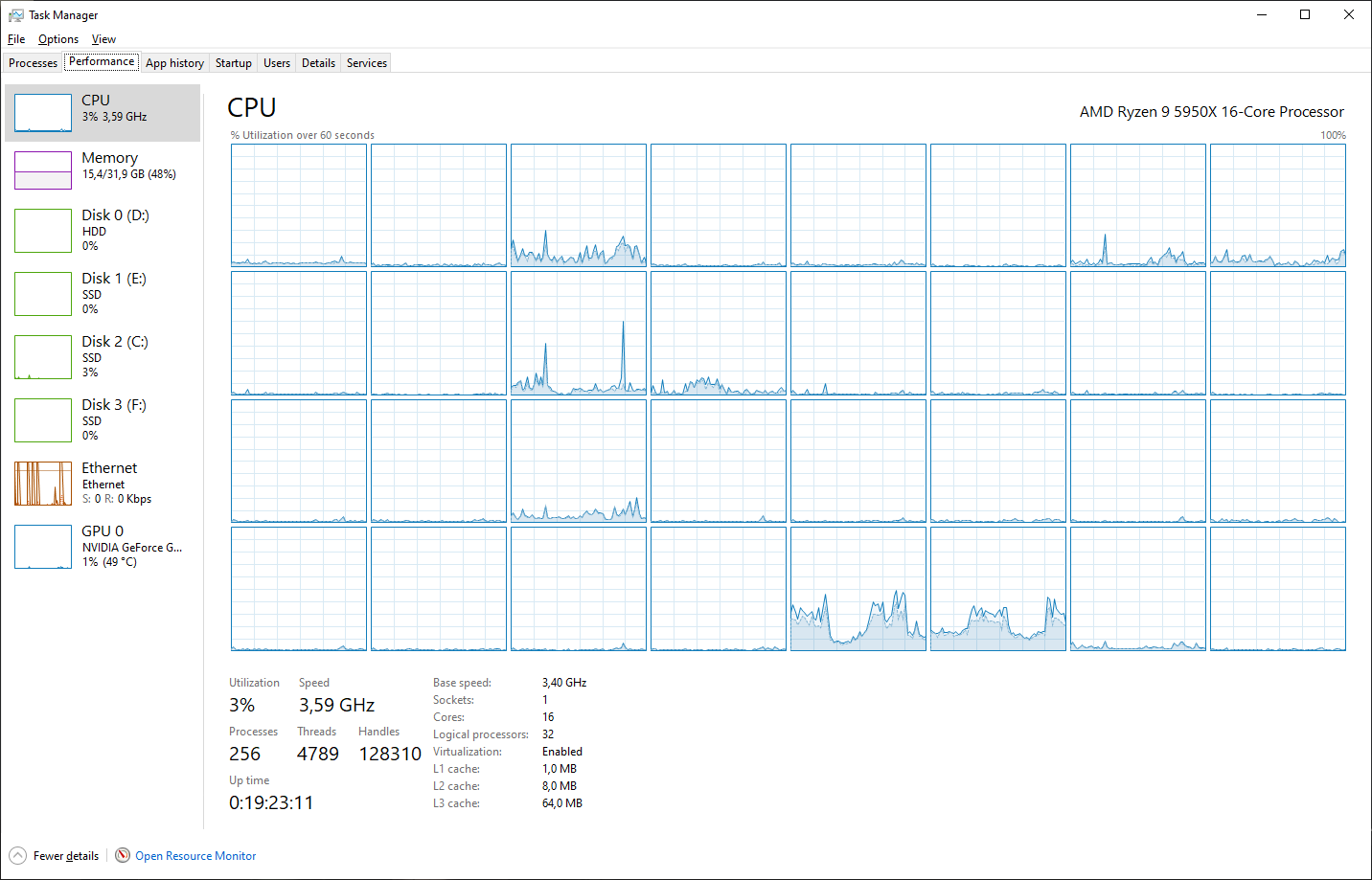Viewport: 1372px width, 880px height.
Task: Expand the View menu
Action: click(x=103, y=39)
